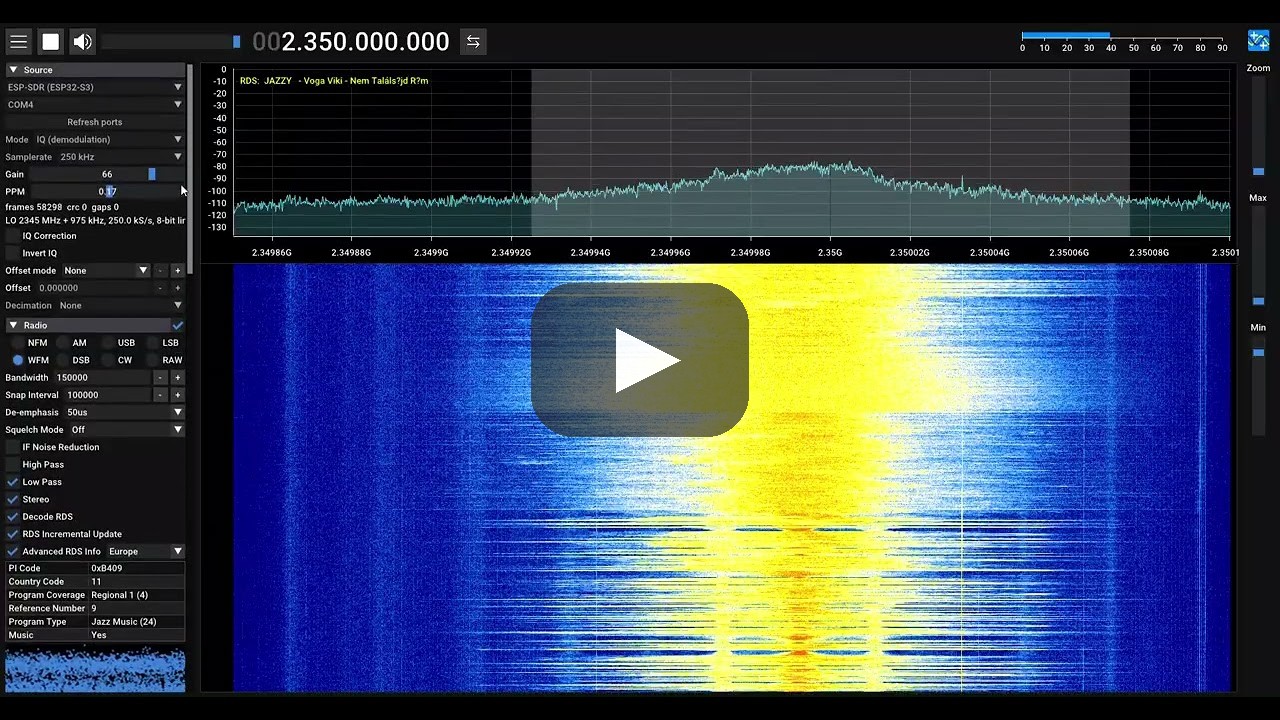
Task: Click the top-right display options icon
Action: [1258, 41]
